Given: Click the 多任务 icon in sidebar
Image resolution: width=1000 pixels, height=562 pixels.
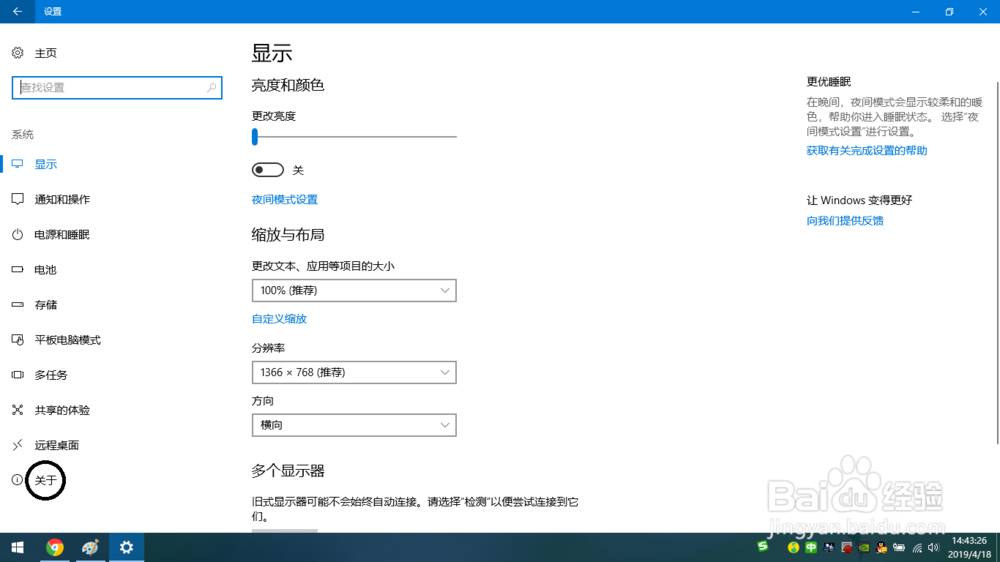Looking at the screenshot, I should pos(18,375).
